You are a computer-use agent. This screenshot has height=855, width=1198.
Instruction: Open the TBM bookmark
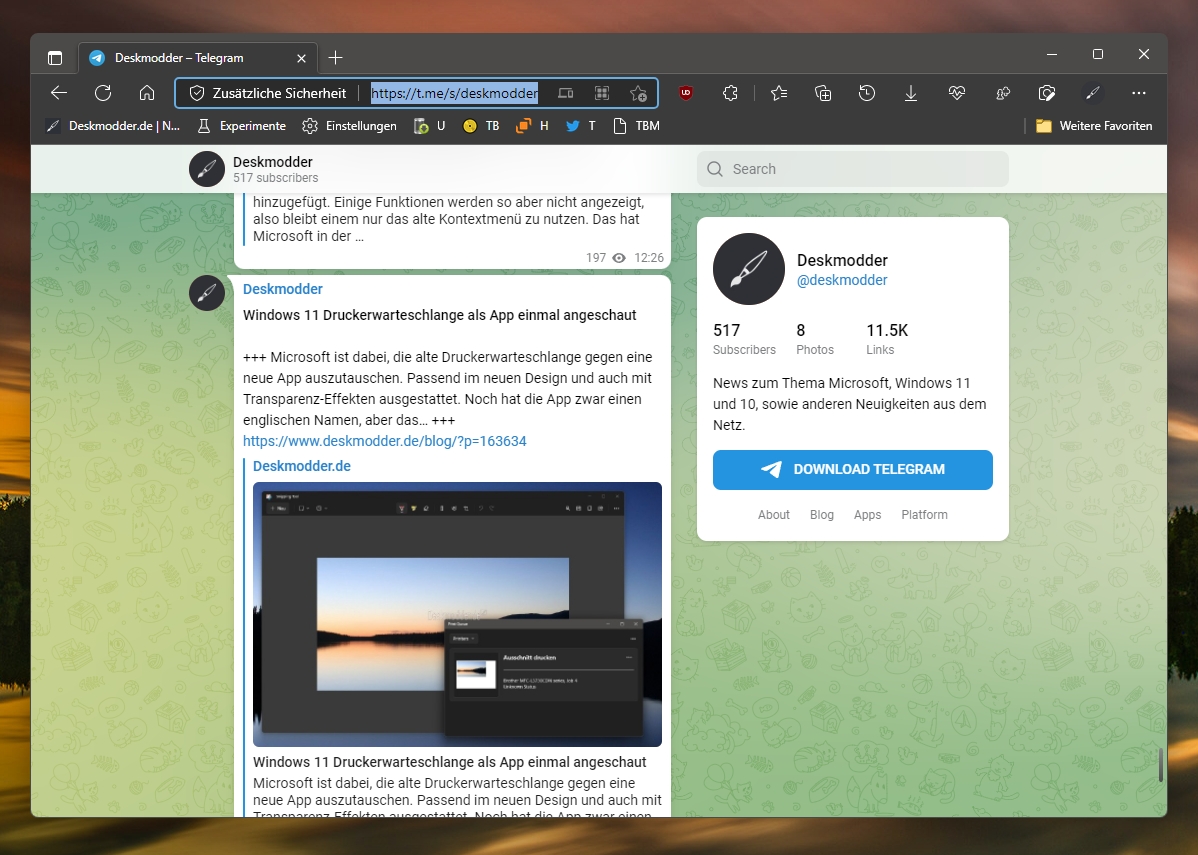point(636,126)
